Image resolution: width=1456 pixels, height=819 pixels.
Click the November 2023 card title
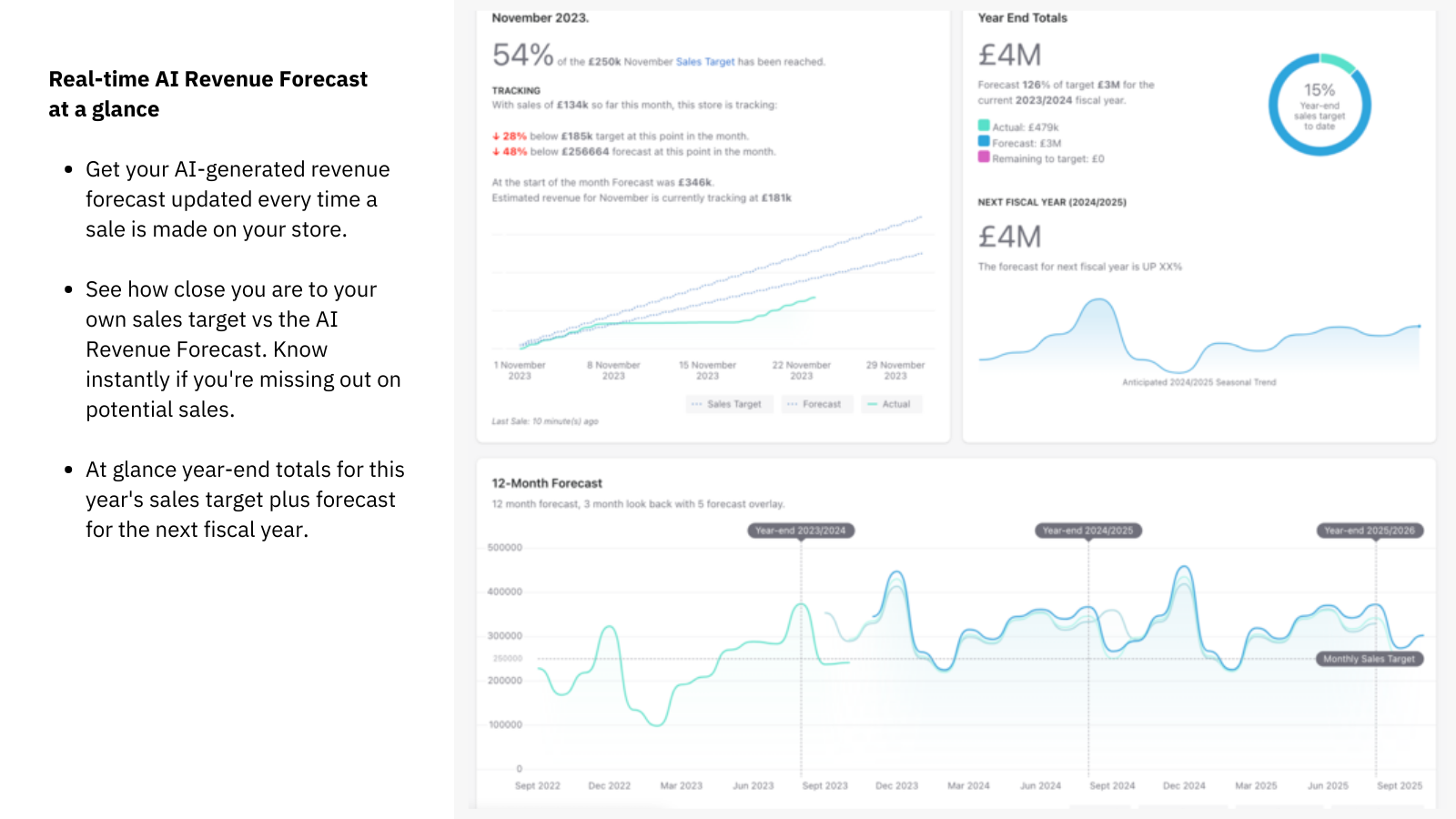click(541, 18)
